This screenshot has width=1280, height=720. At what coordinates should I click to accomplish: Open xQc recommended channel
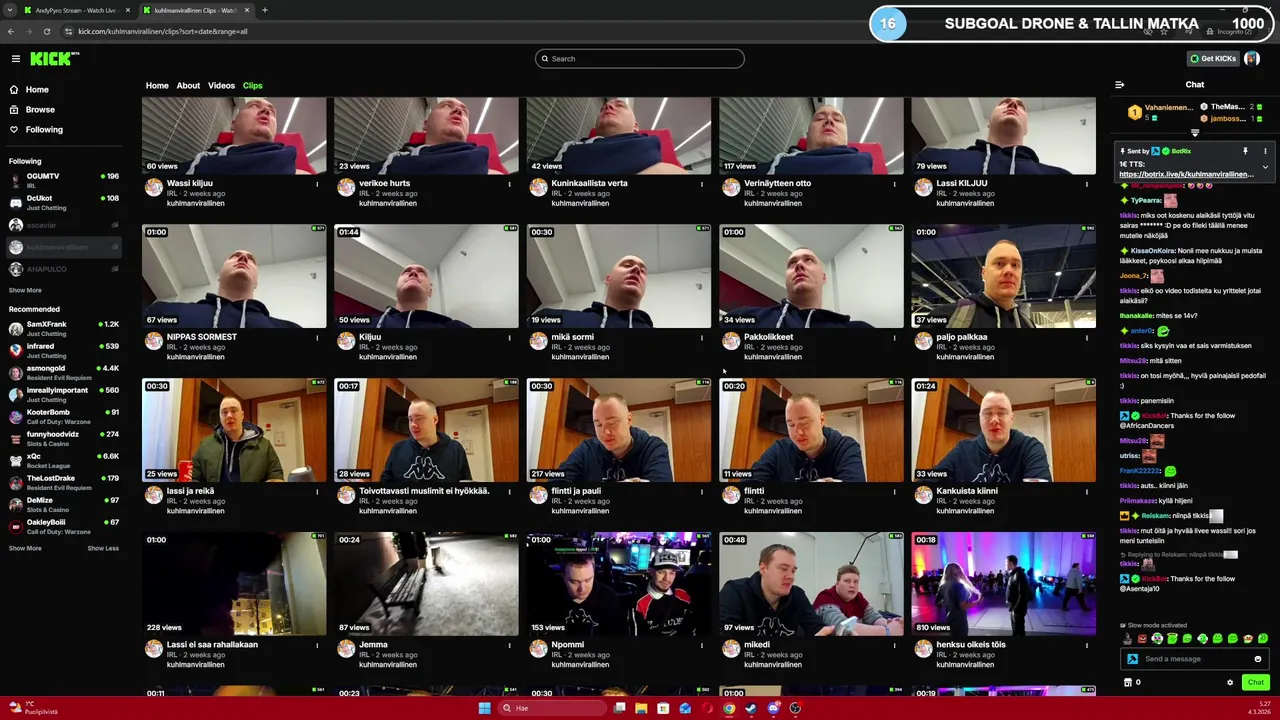click(63, 460)
